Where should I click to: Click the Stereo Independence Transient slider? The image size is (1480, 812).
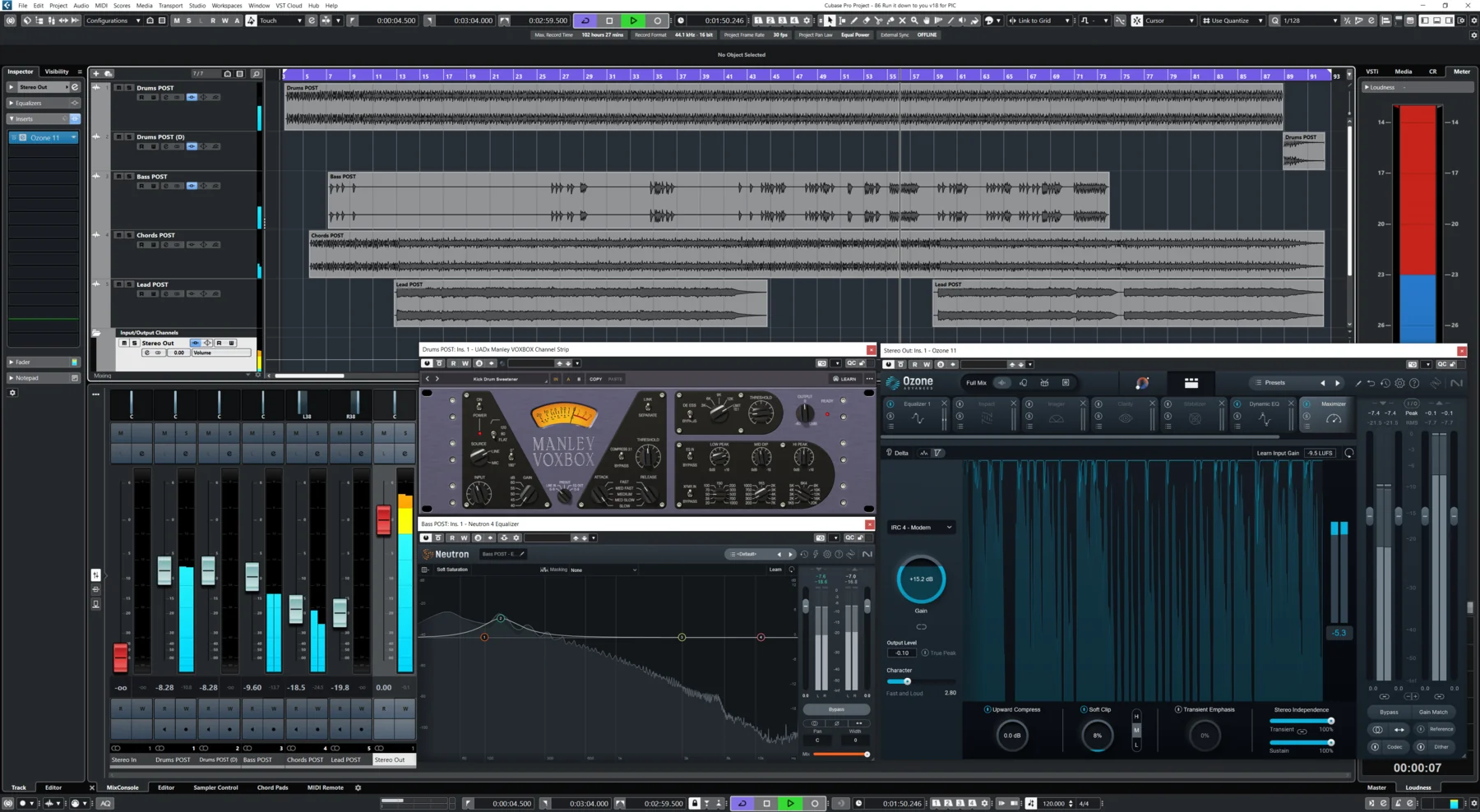1301,721
